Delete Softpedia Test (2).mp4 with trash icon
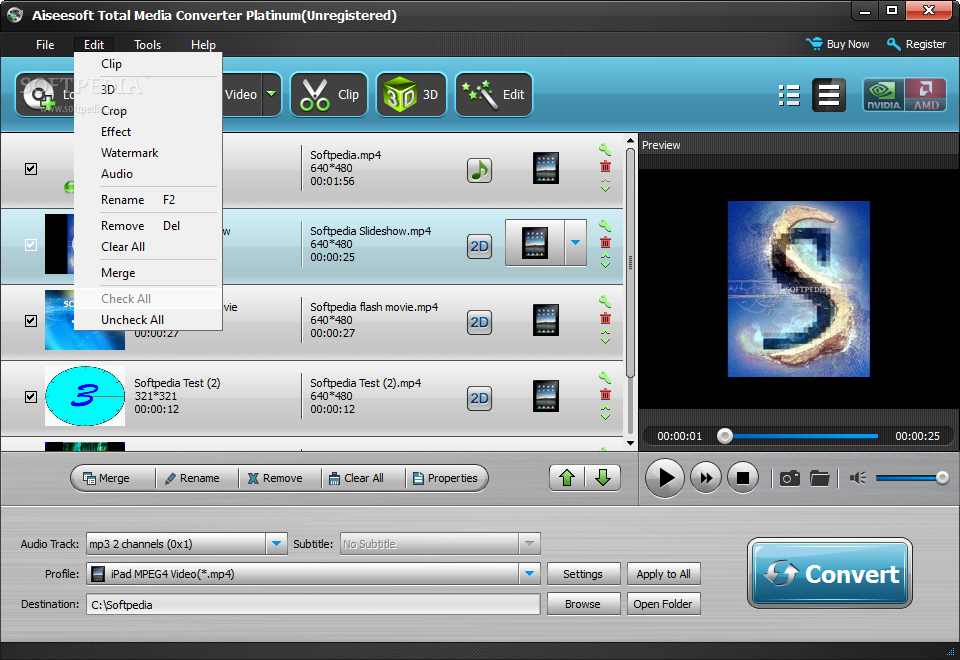Viewport: 960px width, 660px height. tap(605, 394)
